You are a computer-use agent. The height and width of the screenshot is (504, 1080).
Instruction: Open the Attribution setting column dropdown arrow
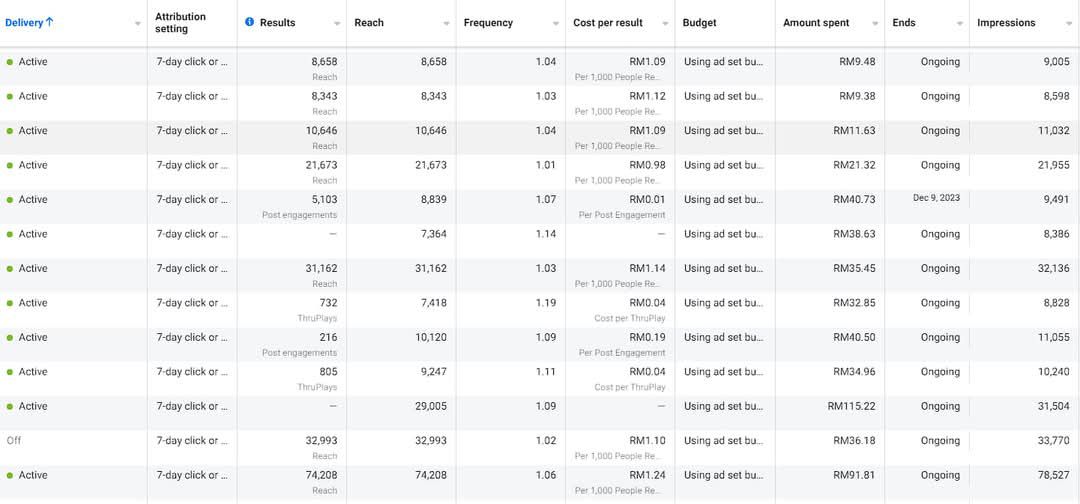(227, 24)
